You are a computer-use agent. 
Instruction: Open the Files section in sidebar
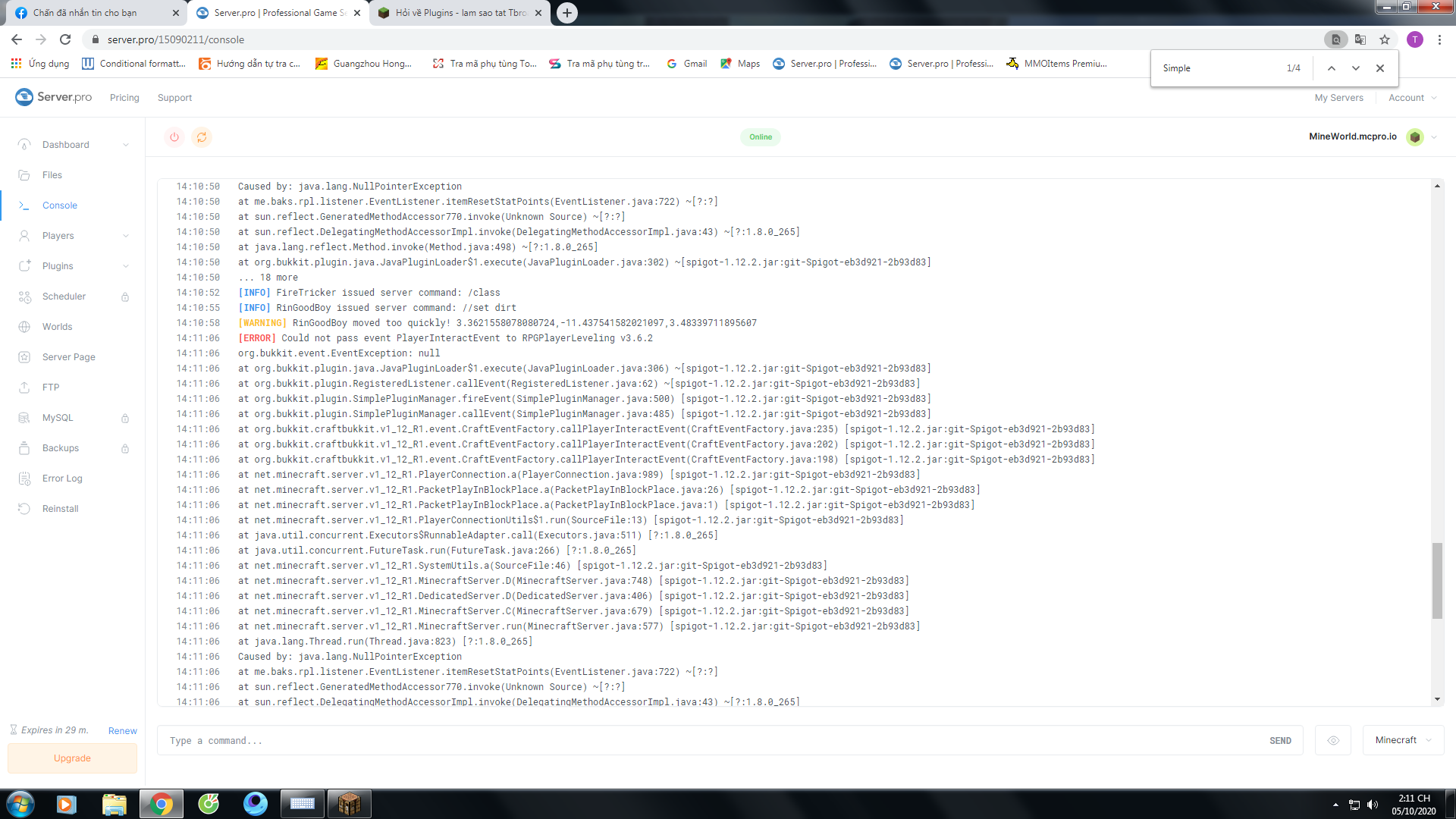(52, 175)
